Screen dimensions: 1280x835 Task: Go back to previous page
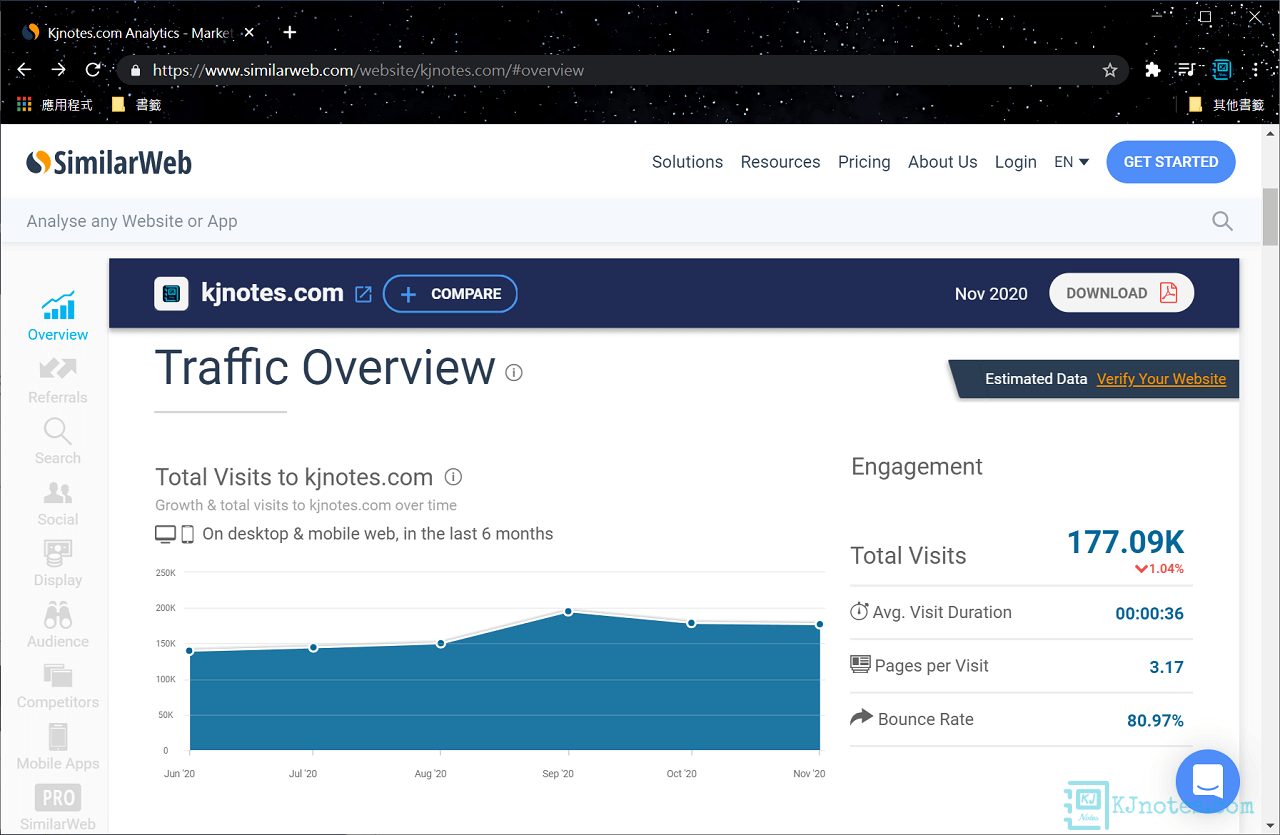click(25, 70)
